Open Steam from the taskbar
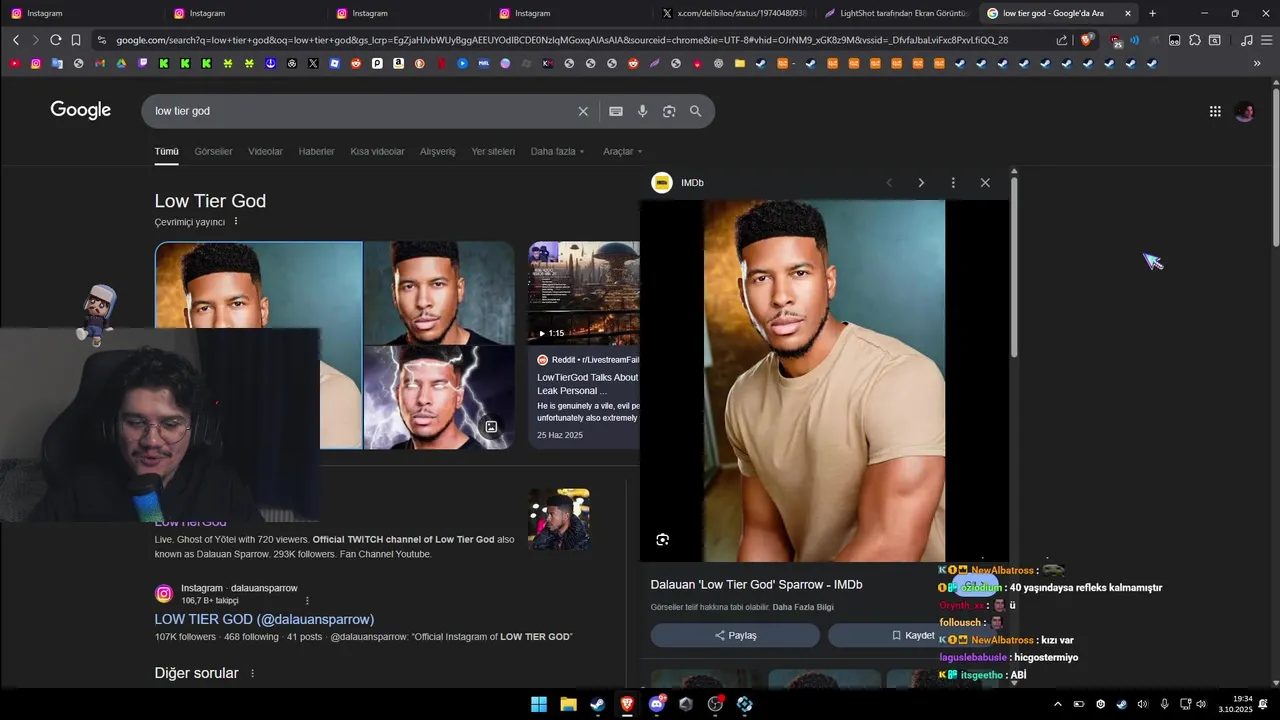The height and width of the screenshot is (720, 1280). point(597,704)
